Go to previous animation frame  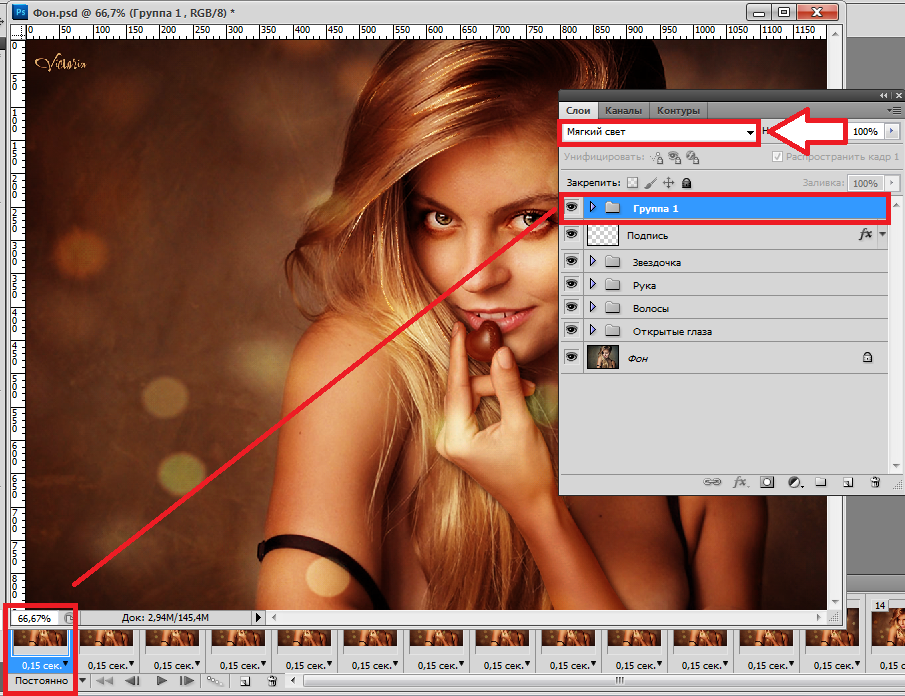click(x=132, y=681)
